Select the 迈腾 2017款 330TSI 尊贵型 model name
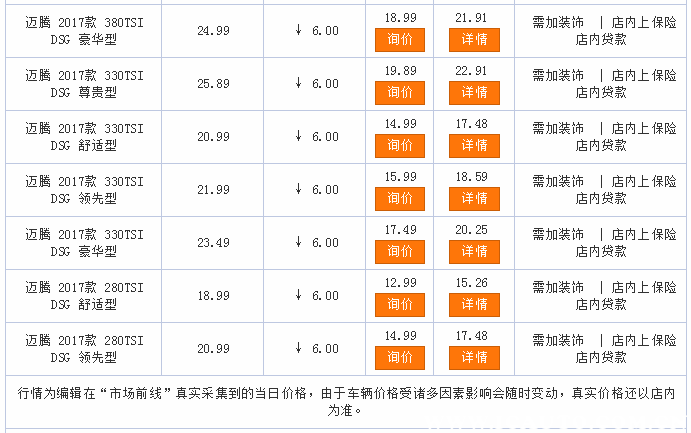The width and height of the screenshot is (691, 433). (x=84, y=83)
